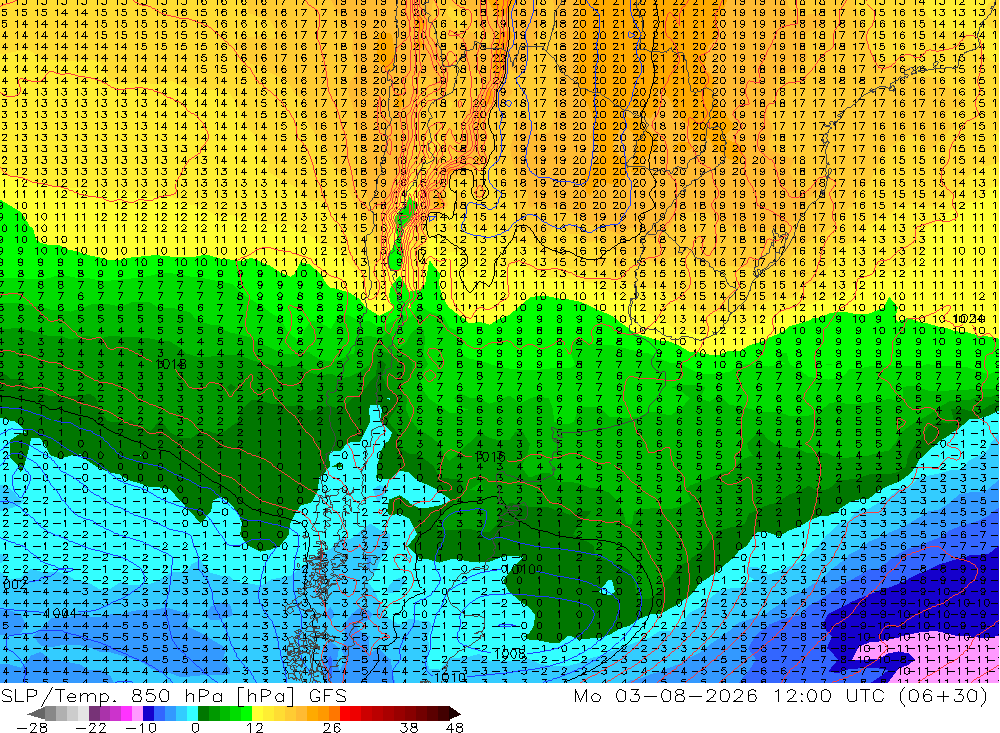
Task: Click the "12" color scale label
Action: [x=254, y=727]
